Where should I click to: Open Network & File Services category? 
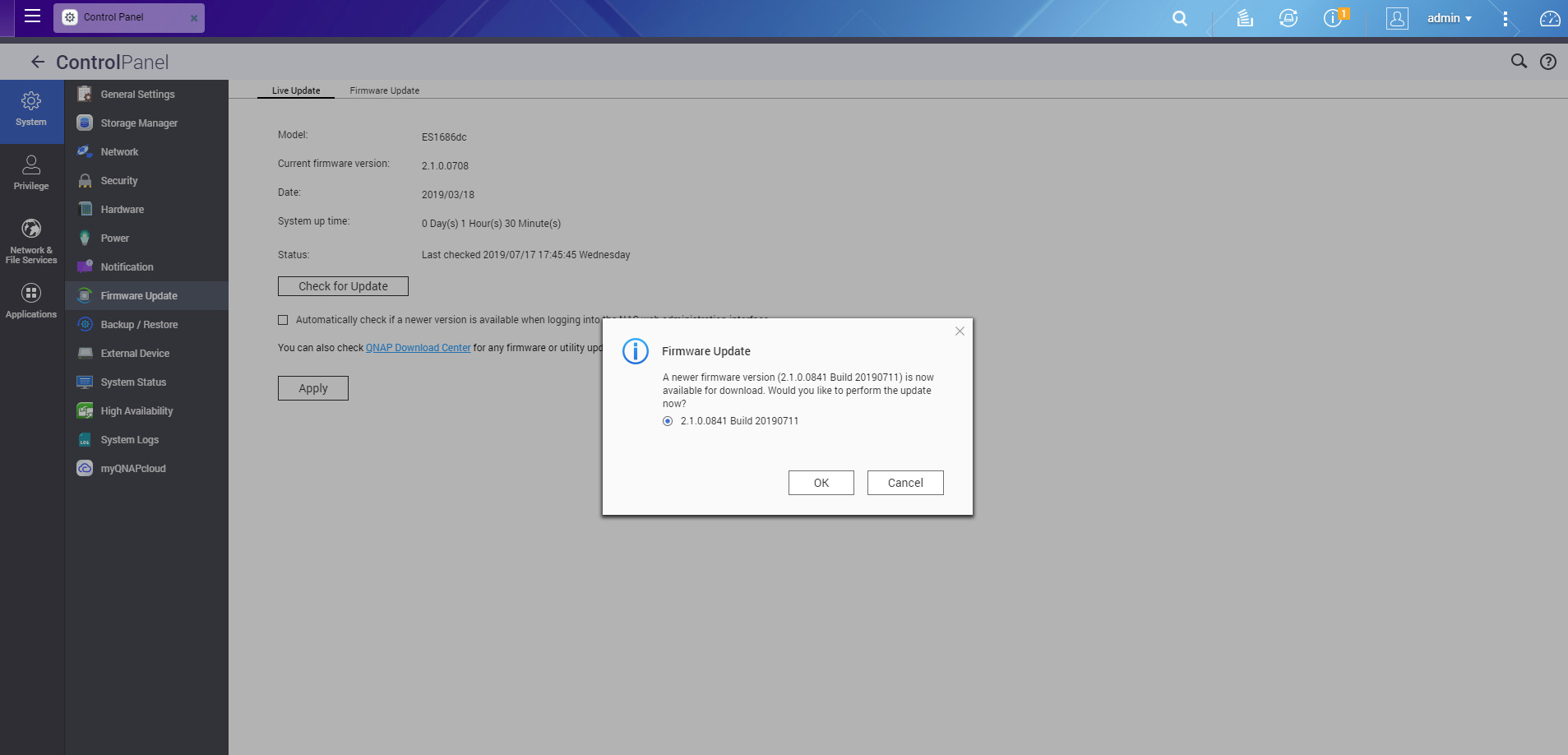pyautogui.click(x=31, y=240)
